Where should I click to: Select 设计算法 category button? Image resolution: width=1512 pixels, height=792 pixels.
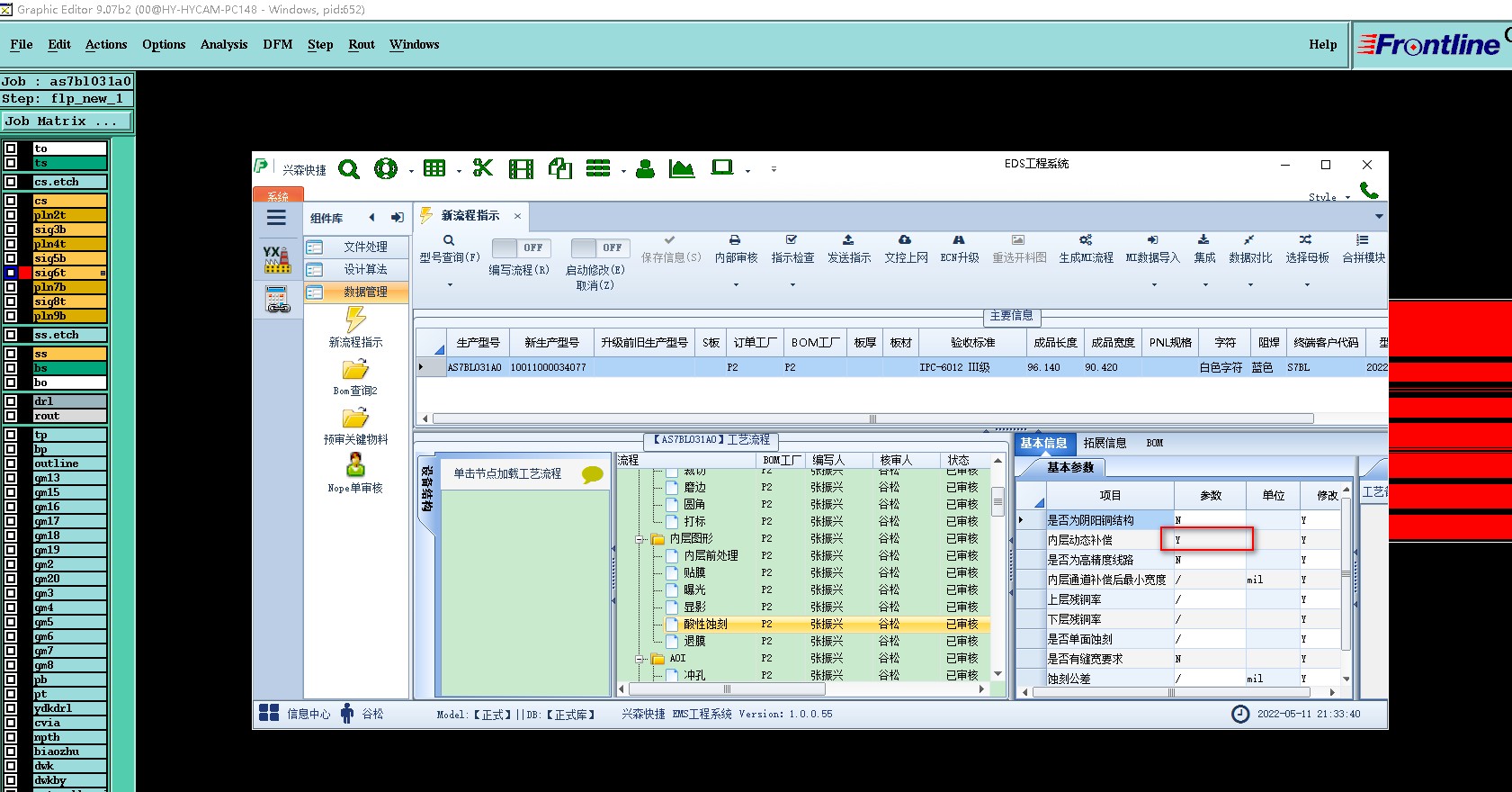(355, 269)
